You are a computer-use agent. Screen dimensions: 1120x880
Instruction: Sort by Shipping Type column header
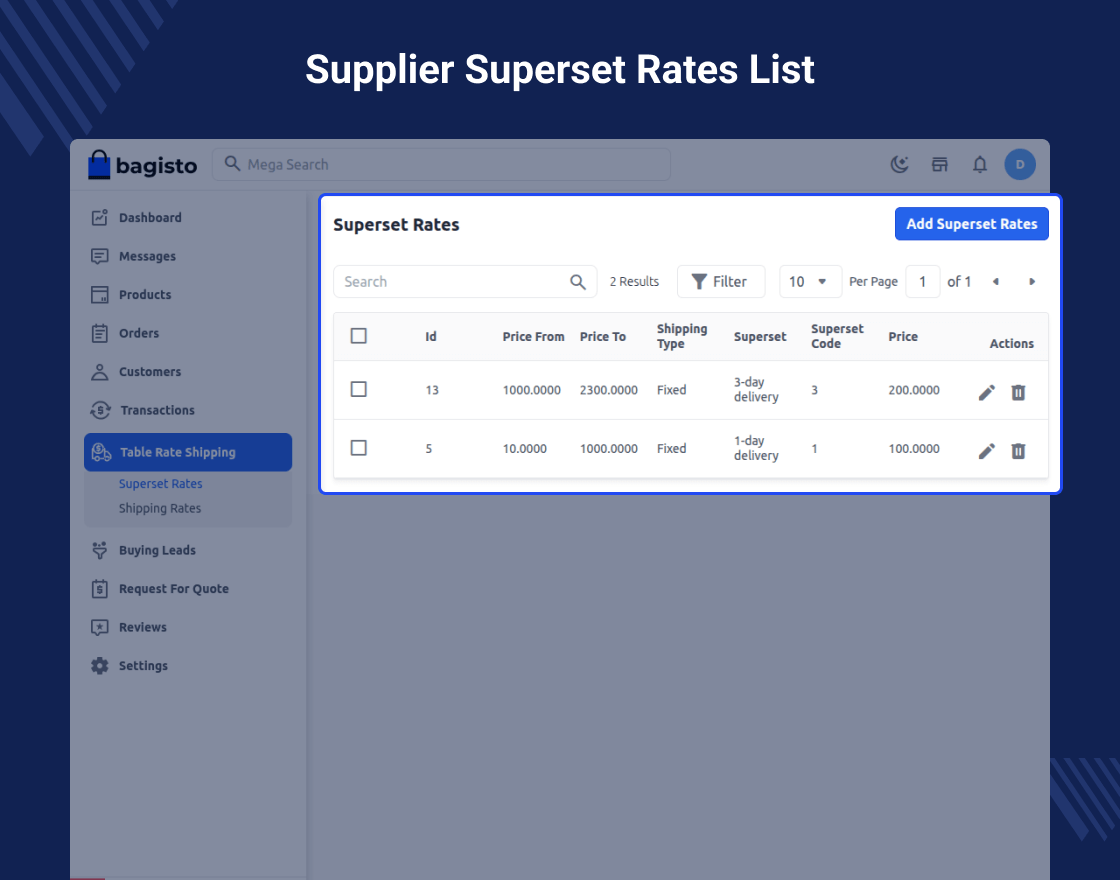[681, 336]
